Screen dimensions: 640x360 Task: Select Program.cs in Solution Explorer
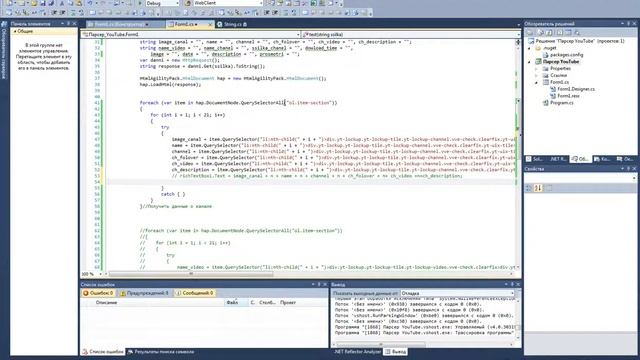click(562, 103)
